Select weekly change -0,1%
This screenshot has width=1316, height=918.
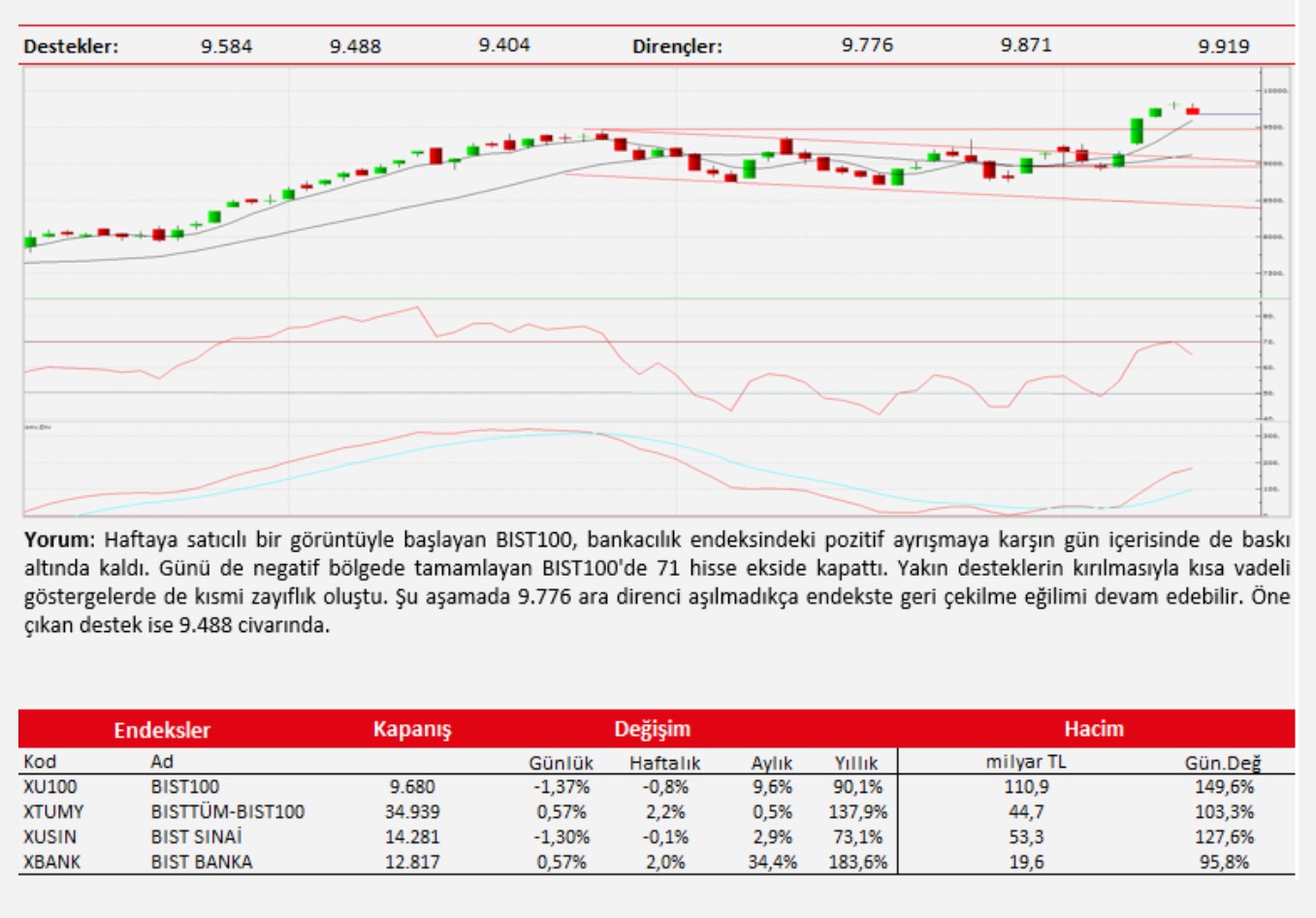[x=665, y=838]
